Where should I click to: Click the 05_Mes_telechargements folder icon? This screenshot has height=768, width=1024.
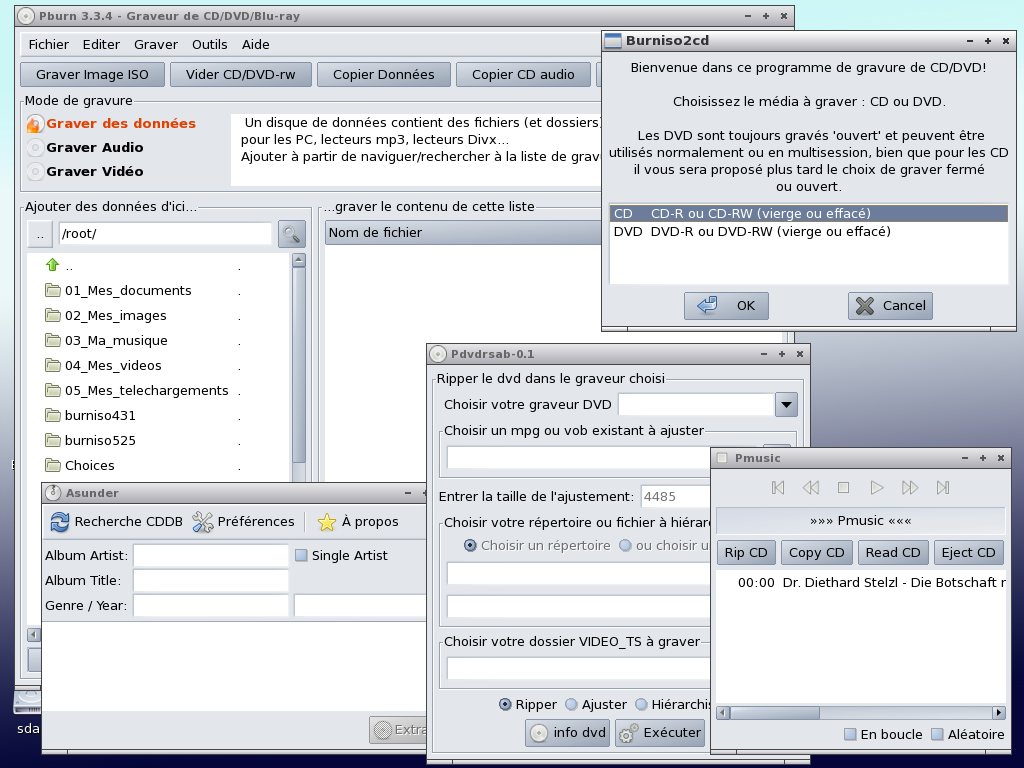[x=53, y=390]
